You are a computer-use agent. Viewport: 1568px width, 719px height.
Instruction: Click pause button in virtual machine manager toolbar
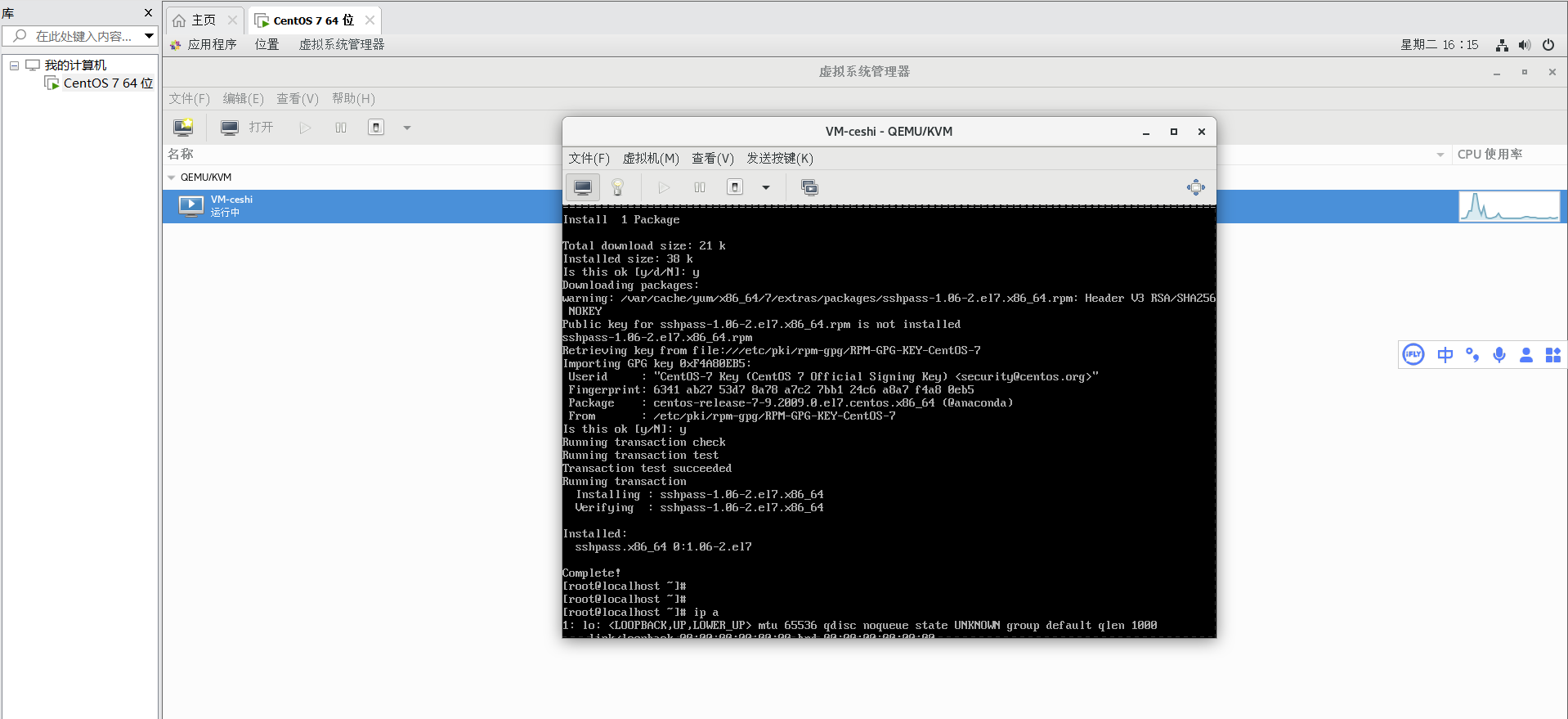click(341, 128)
